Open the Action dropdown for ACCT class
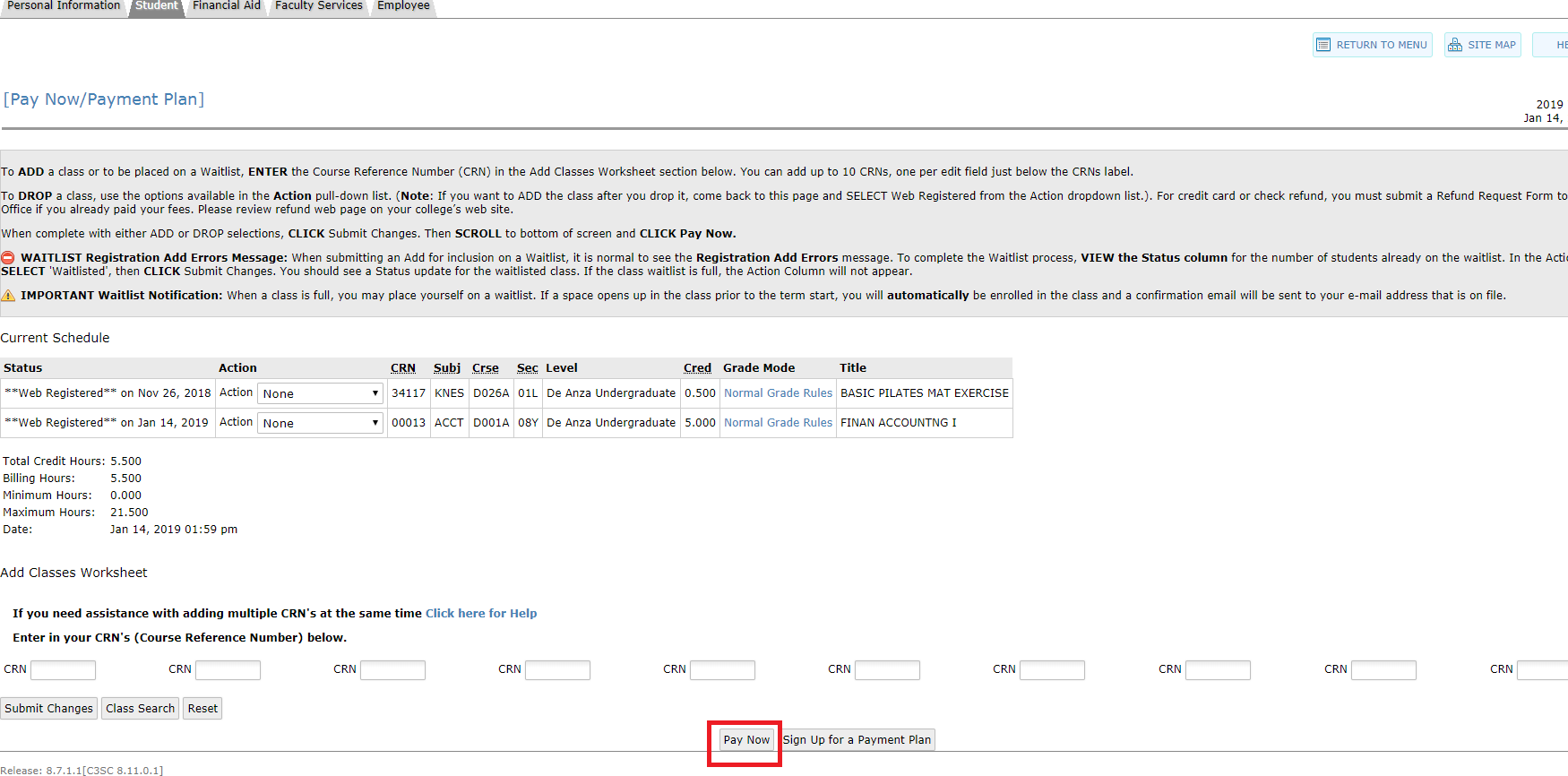 click(320, 423)
